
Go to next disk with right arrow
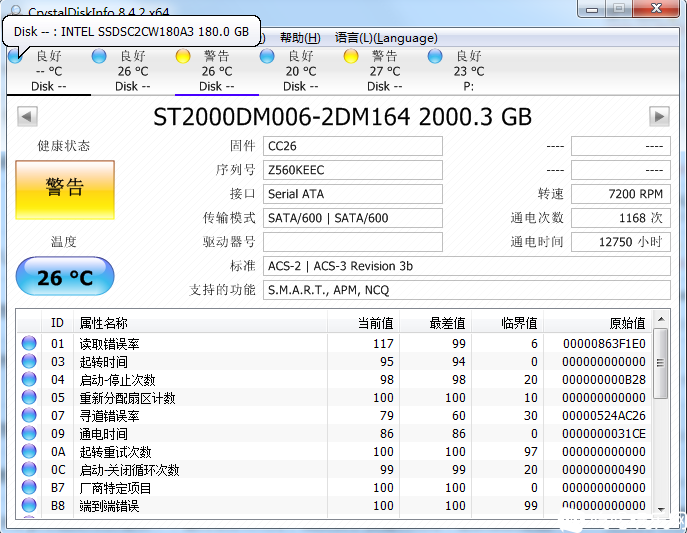coord(659,116)
